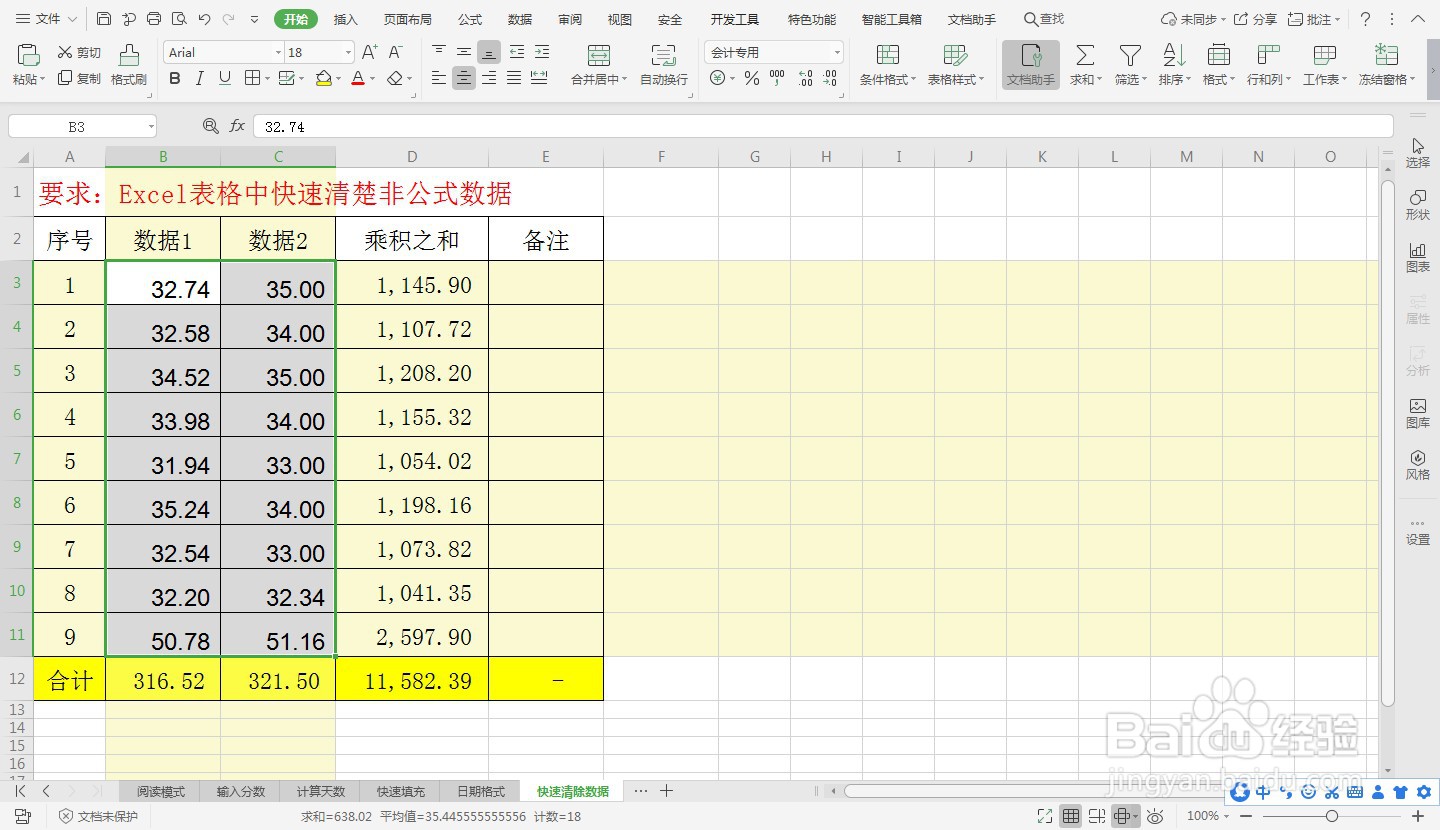Open the 阅读模式 sheet tab
This screenshot has width=1440, height=830.
[161, 791]
